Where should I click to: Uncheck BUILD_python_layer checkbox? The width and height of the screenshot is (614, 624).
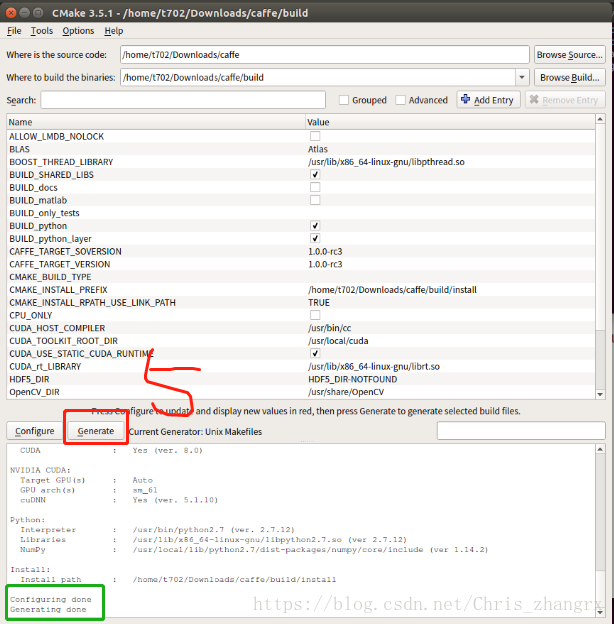click(315, 238)
